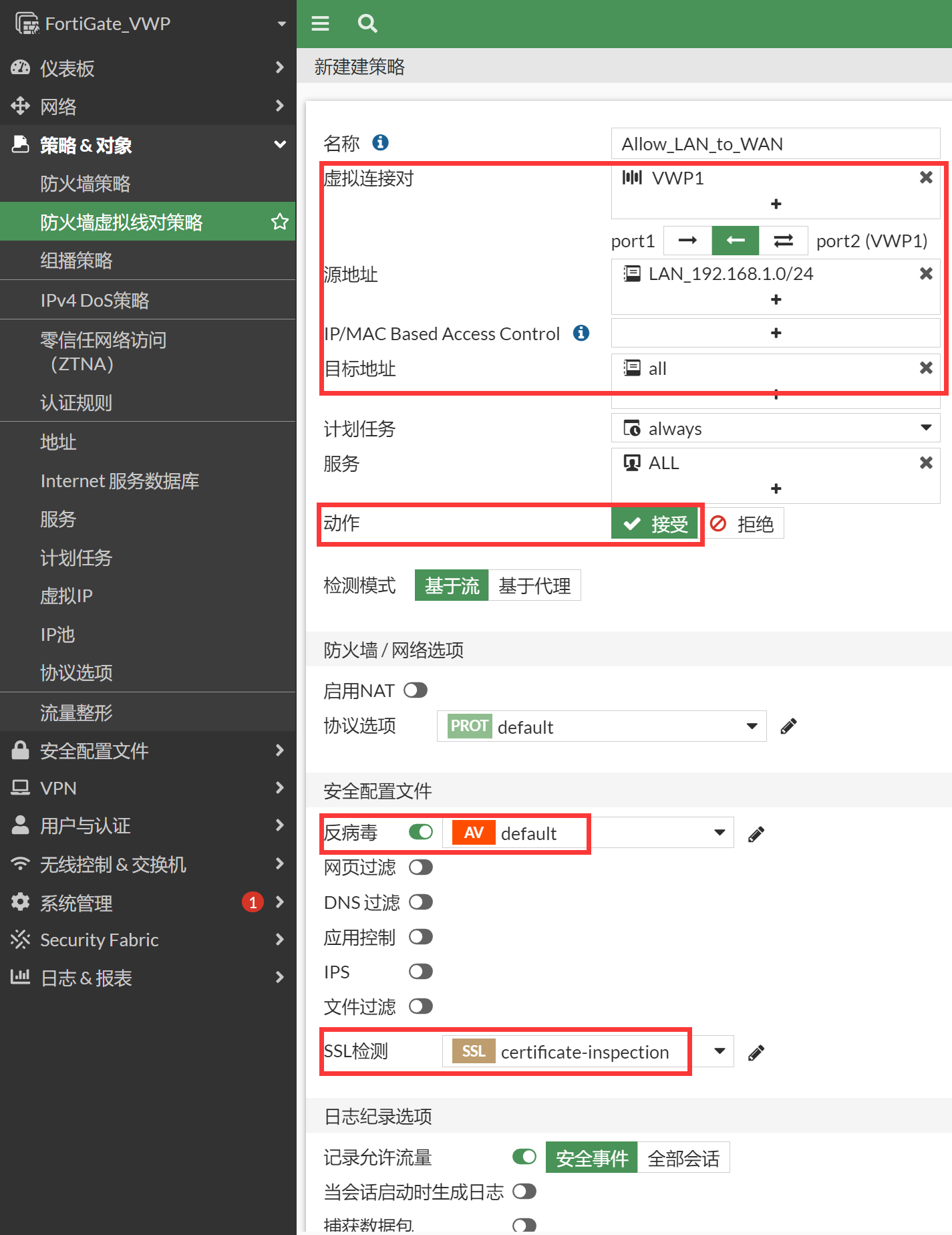The width and height of the screenshot is (952, 1235).
Task: Click the 名称 input field
Action: coord(775,144)
